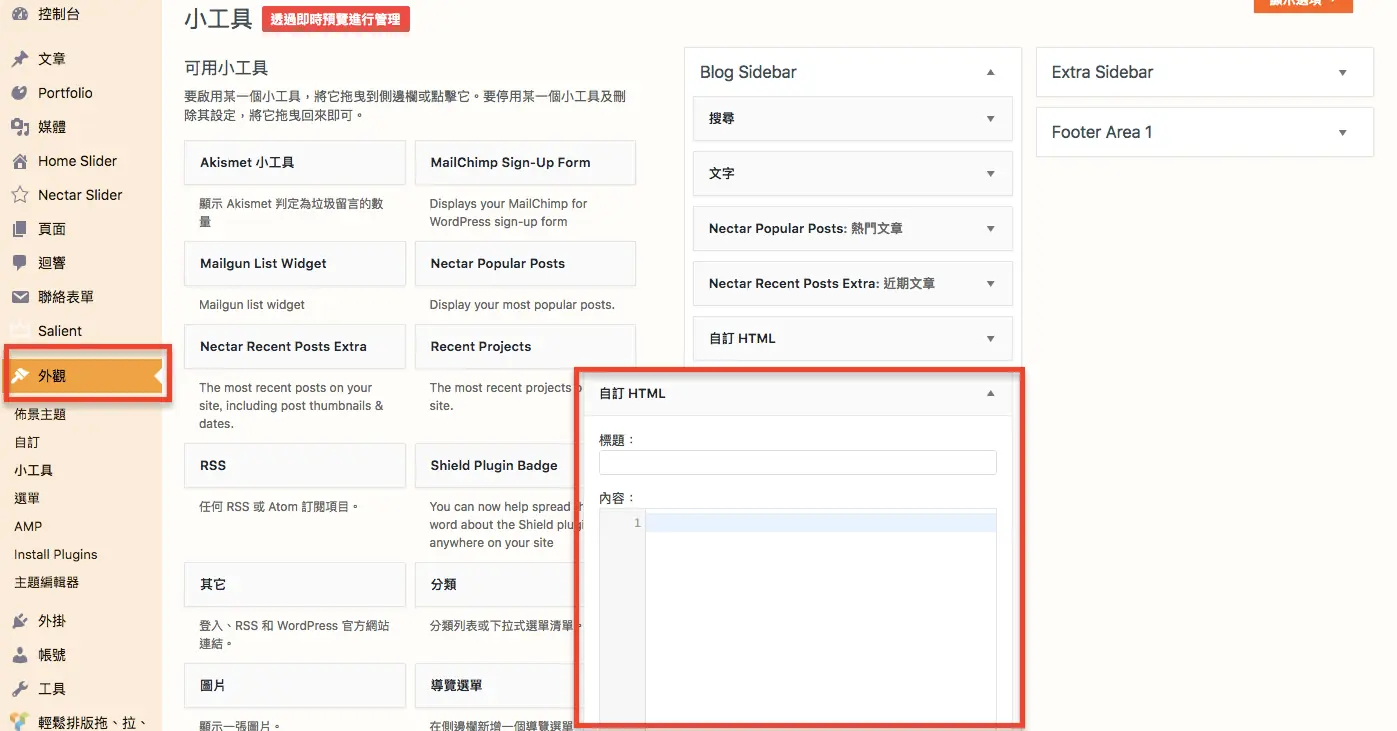Click the pushpin icon beside 文章
Screen dimensions: 1397x731
(x=19, y=59)
